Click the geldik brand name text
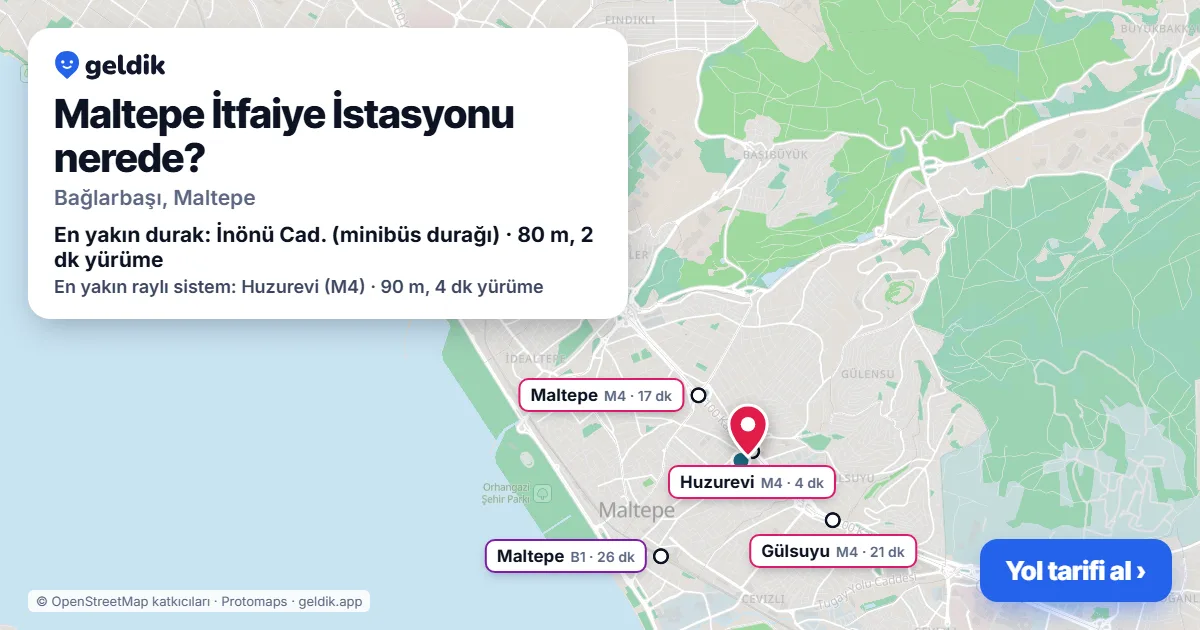The width and height of the screenshot is (1200, 630). [x=125, y=66]
